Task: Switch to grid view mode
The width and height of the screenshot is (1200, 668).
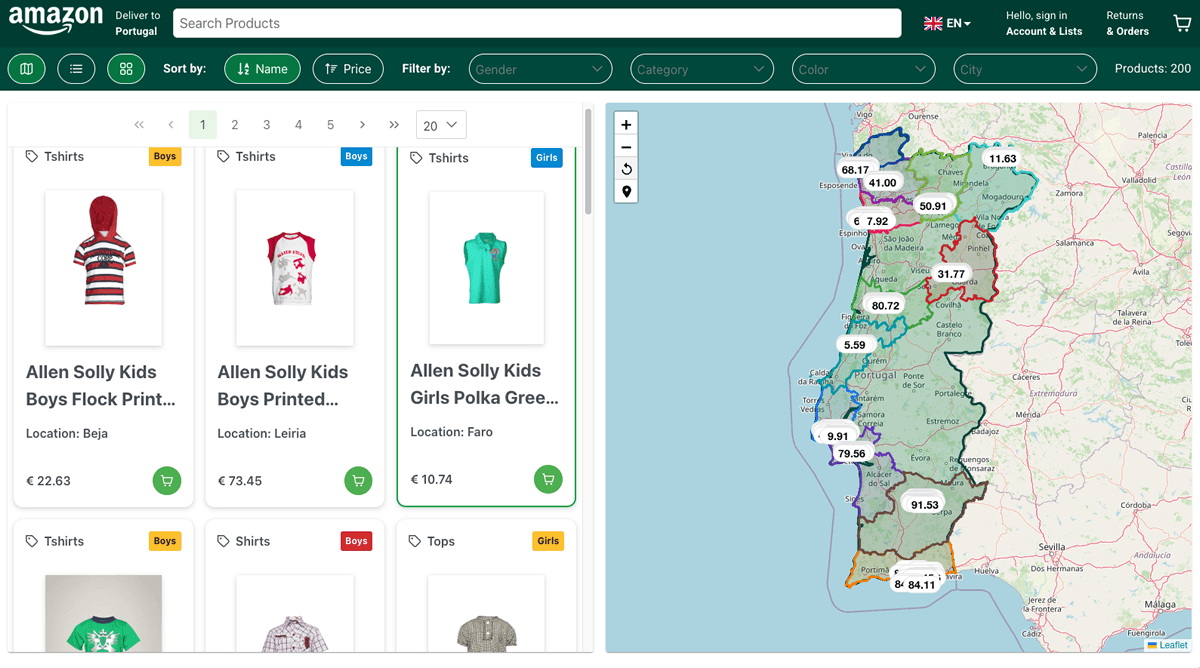Action: pos(126,69)
